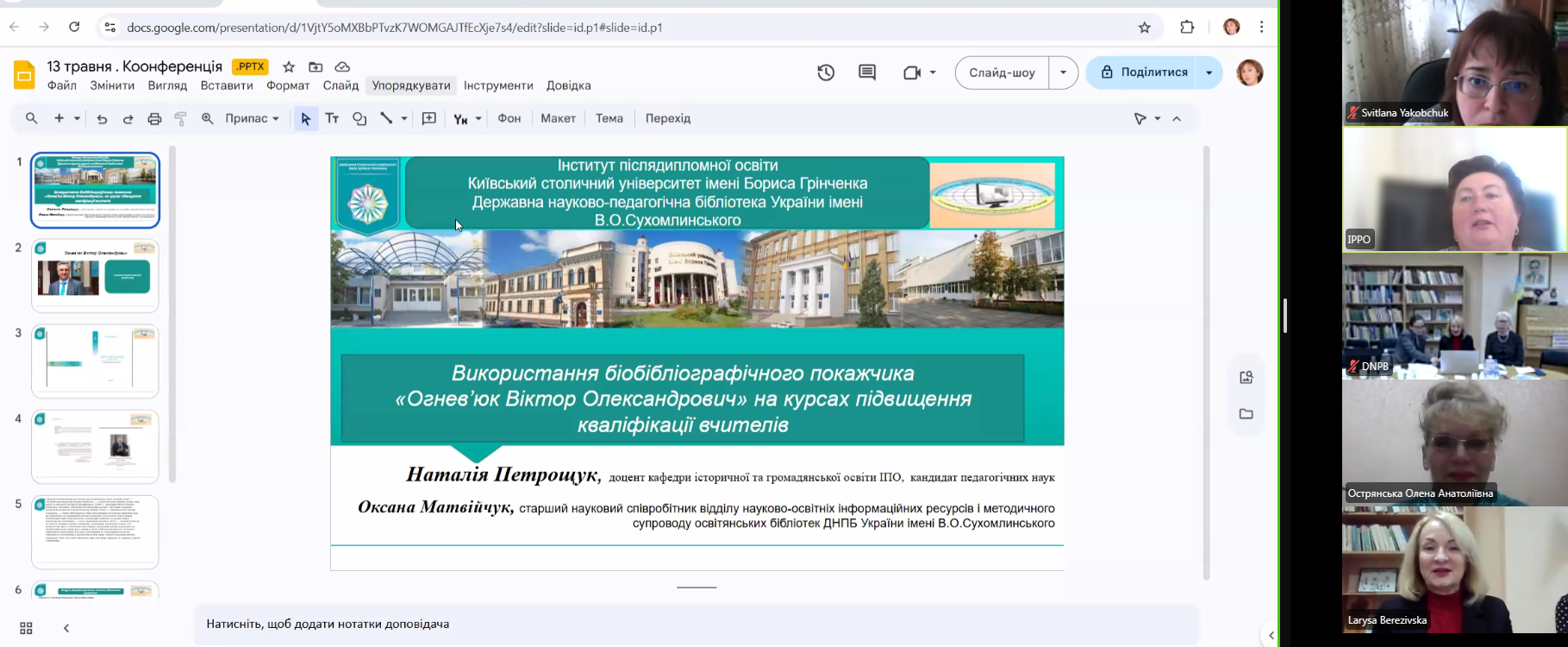
Task: Star the presentation next to the title
Action: click(x=289, y=66)
